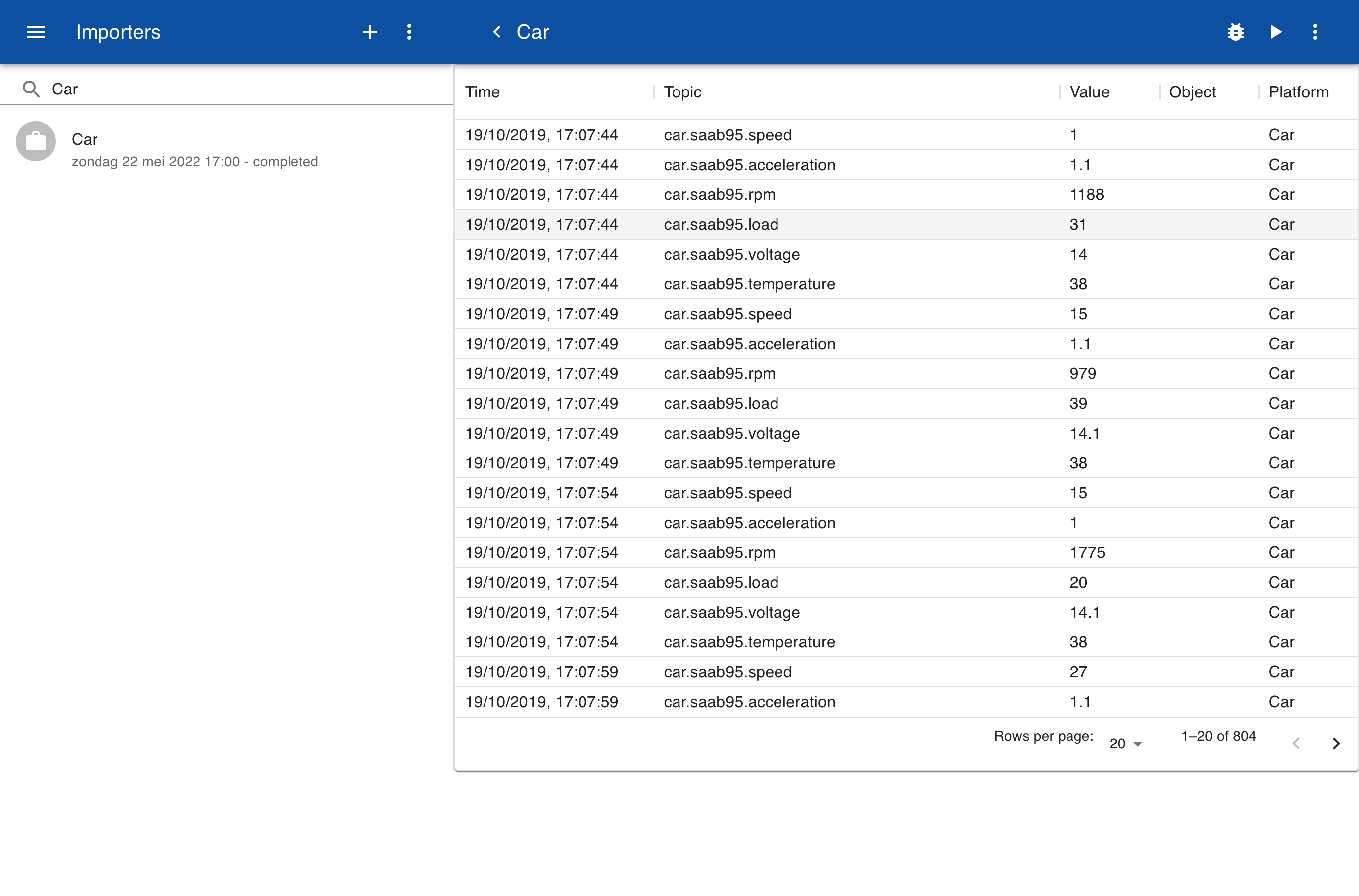Viewport: 1359px width, 896px height.
Task: Click the disabled previous page arrow
Action: tap(1296, 743)
